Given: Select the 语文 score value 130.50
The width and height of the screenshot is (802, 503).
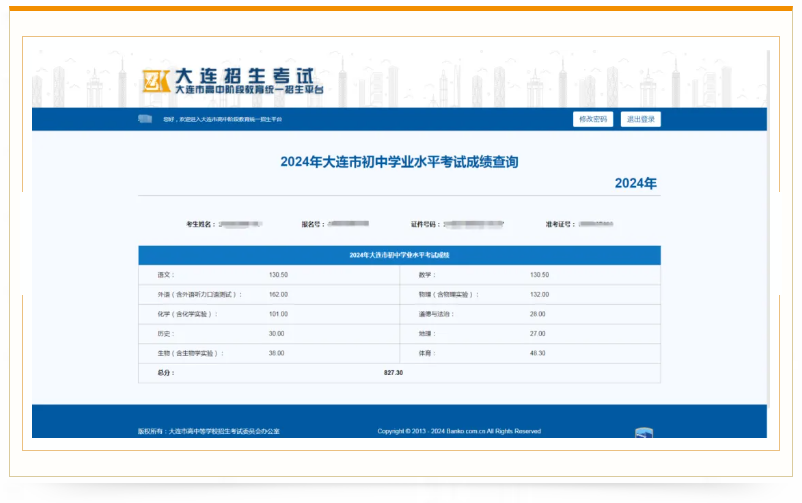Looking at the screenshot, I should [x=278, y=275].
